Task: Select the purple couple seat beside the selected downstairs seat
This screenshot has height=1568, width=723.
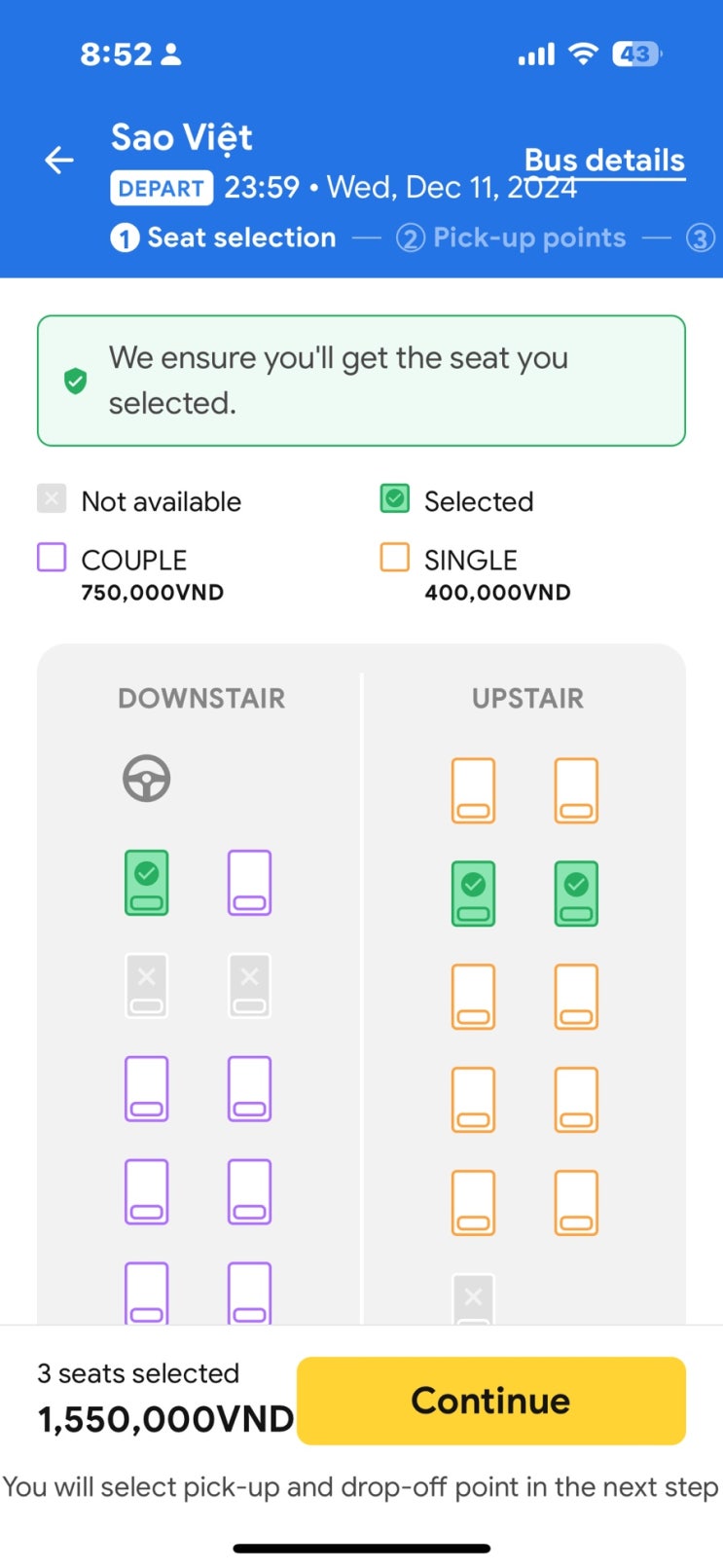Action: (249, 883)
